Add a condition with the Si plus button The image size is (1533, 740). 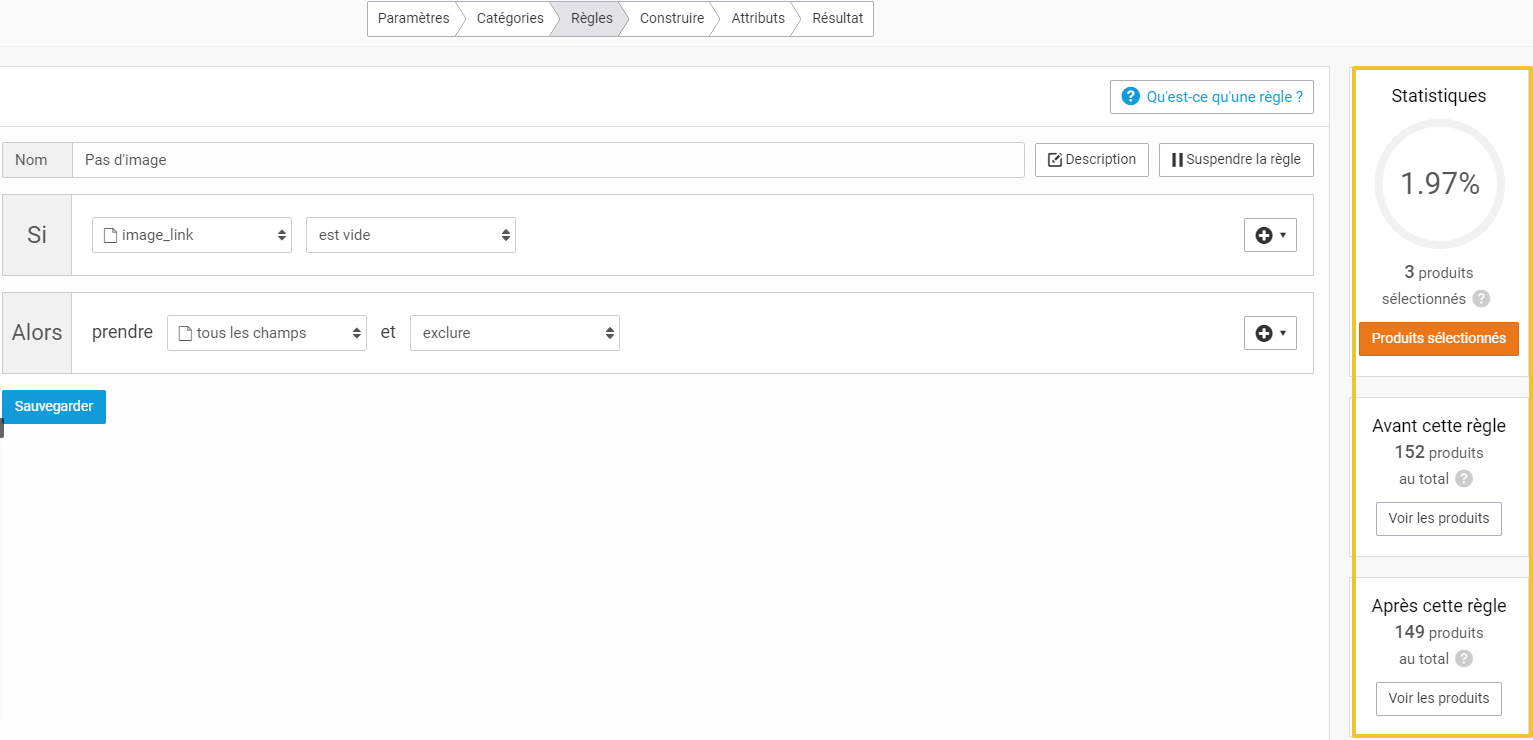coord(1270,235)
